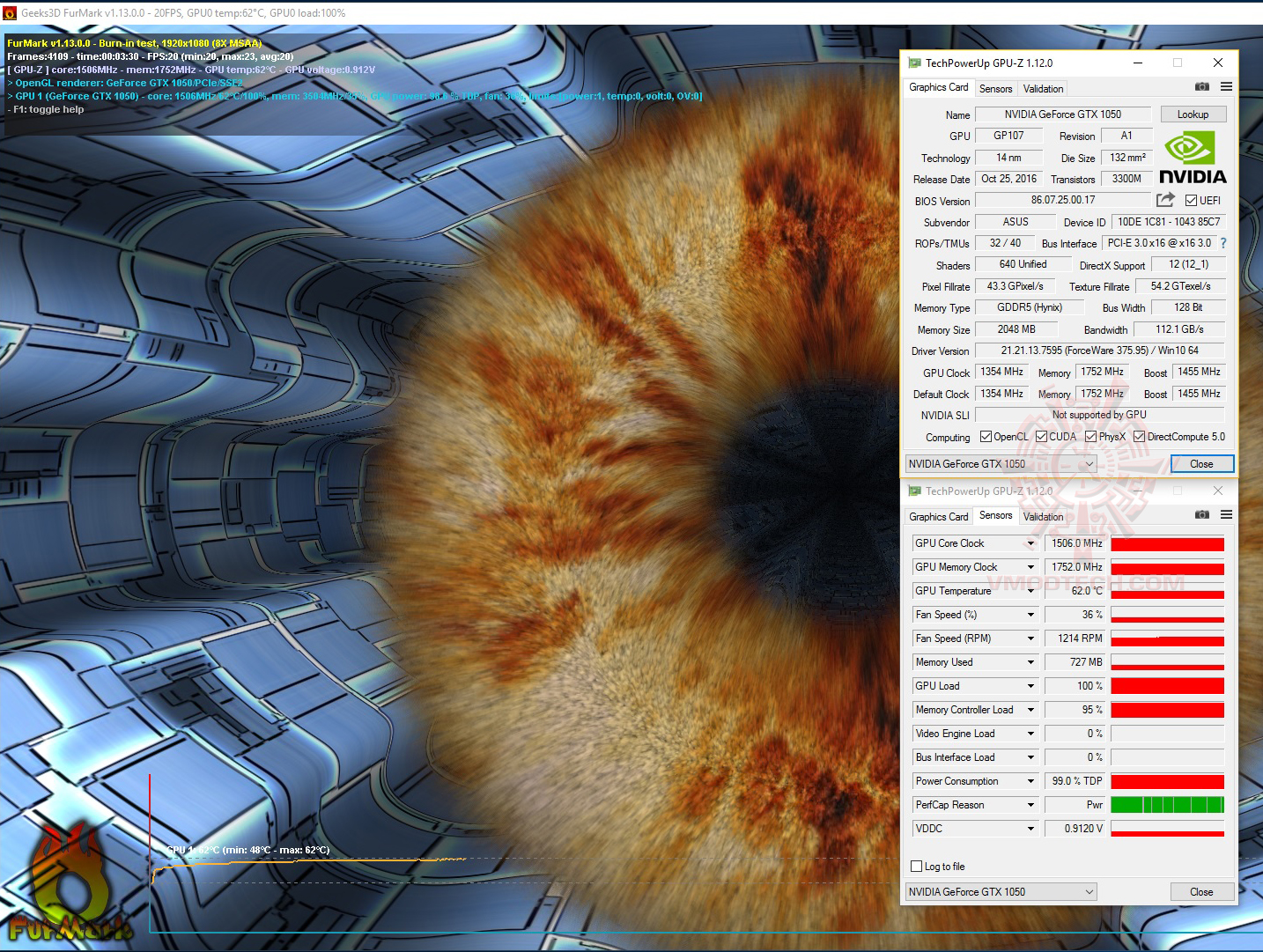Expand the GPU Temperature sensor dropdown
The image size is (1263, 952).
click(1030, 591)
